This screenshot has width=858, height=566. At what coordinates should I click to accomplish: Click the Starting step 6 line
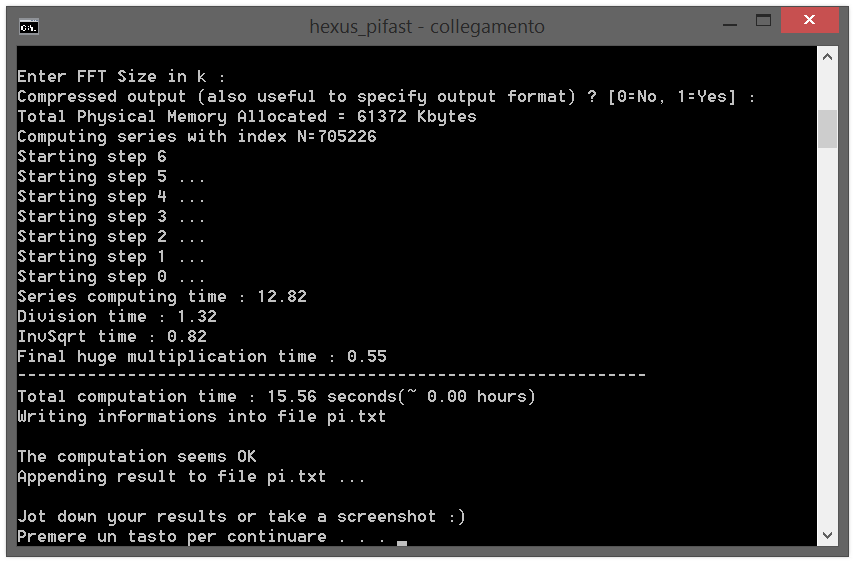(92, 157)
